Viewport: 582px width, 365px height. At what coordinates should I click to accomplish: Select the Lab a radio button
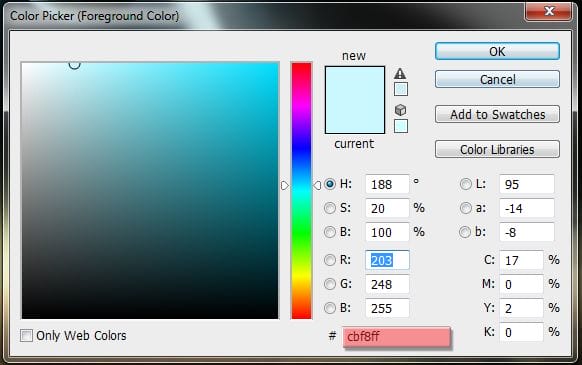[465, 208]
